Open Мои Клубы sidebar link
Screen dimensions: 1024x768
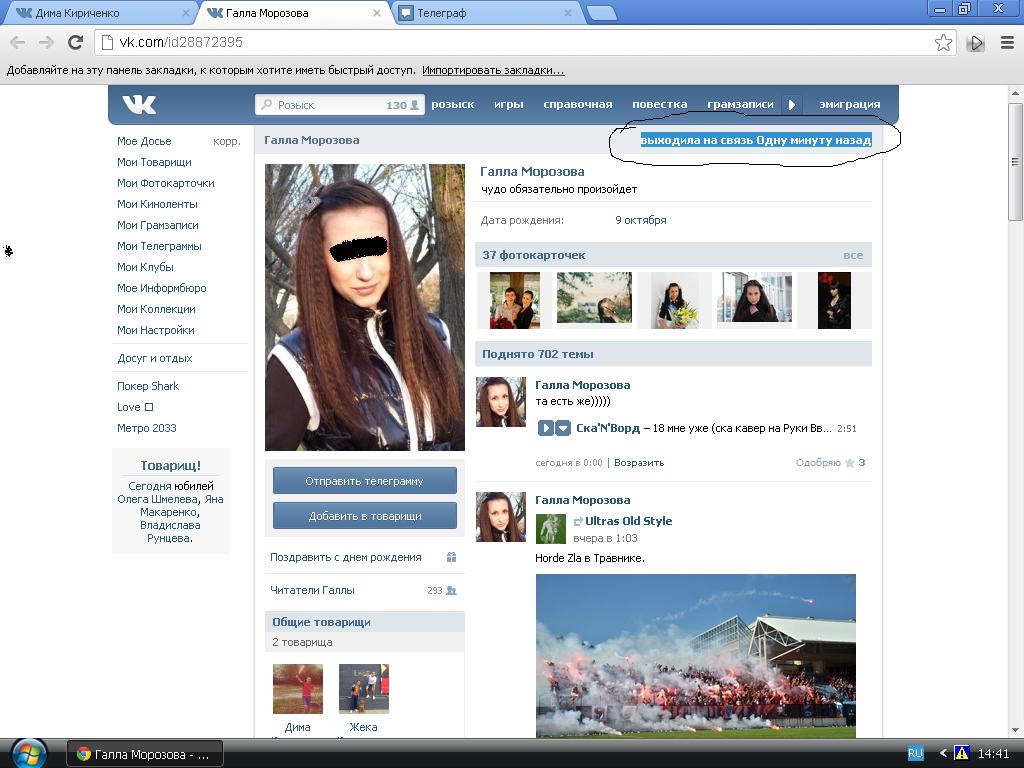[x=145, y=266]
